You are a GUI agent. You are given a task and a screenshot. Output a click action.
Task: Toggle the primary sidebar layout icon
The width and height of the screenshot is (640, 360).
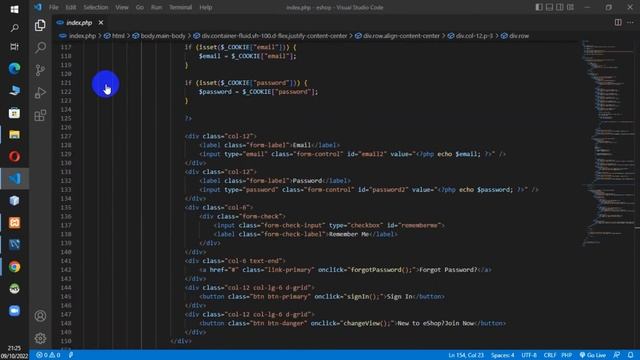(x=539, y=7)
